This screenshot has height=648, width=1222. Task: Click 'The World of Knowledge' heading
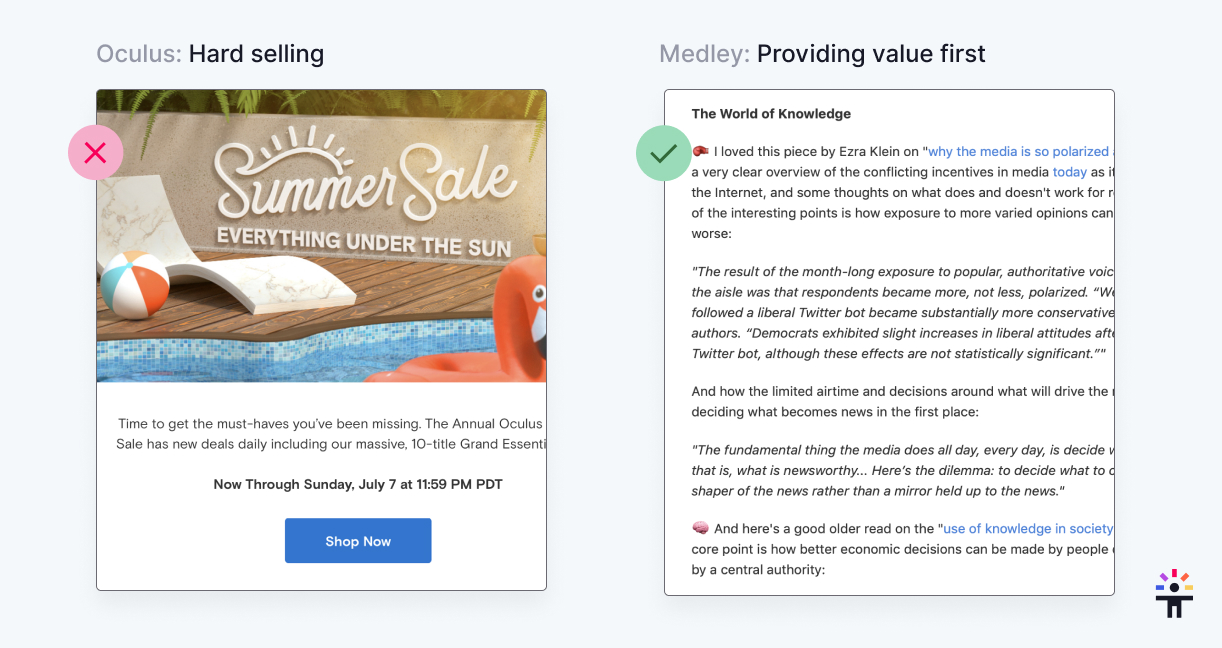[x=771, y=114]
